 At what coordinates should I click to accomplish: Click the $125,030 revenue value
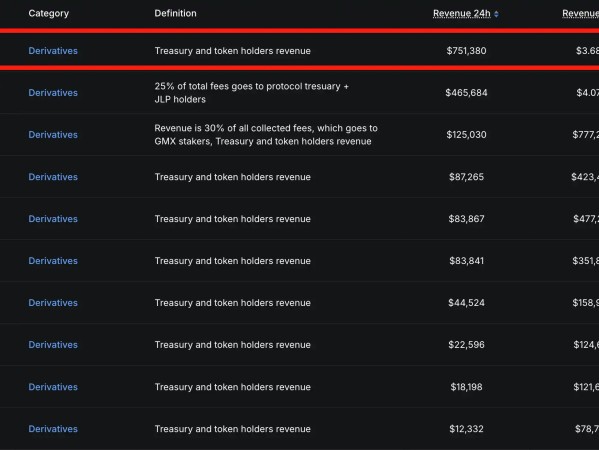coord(466,135)
